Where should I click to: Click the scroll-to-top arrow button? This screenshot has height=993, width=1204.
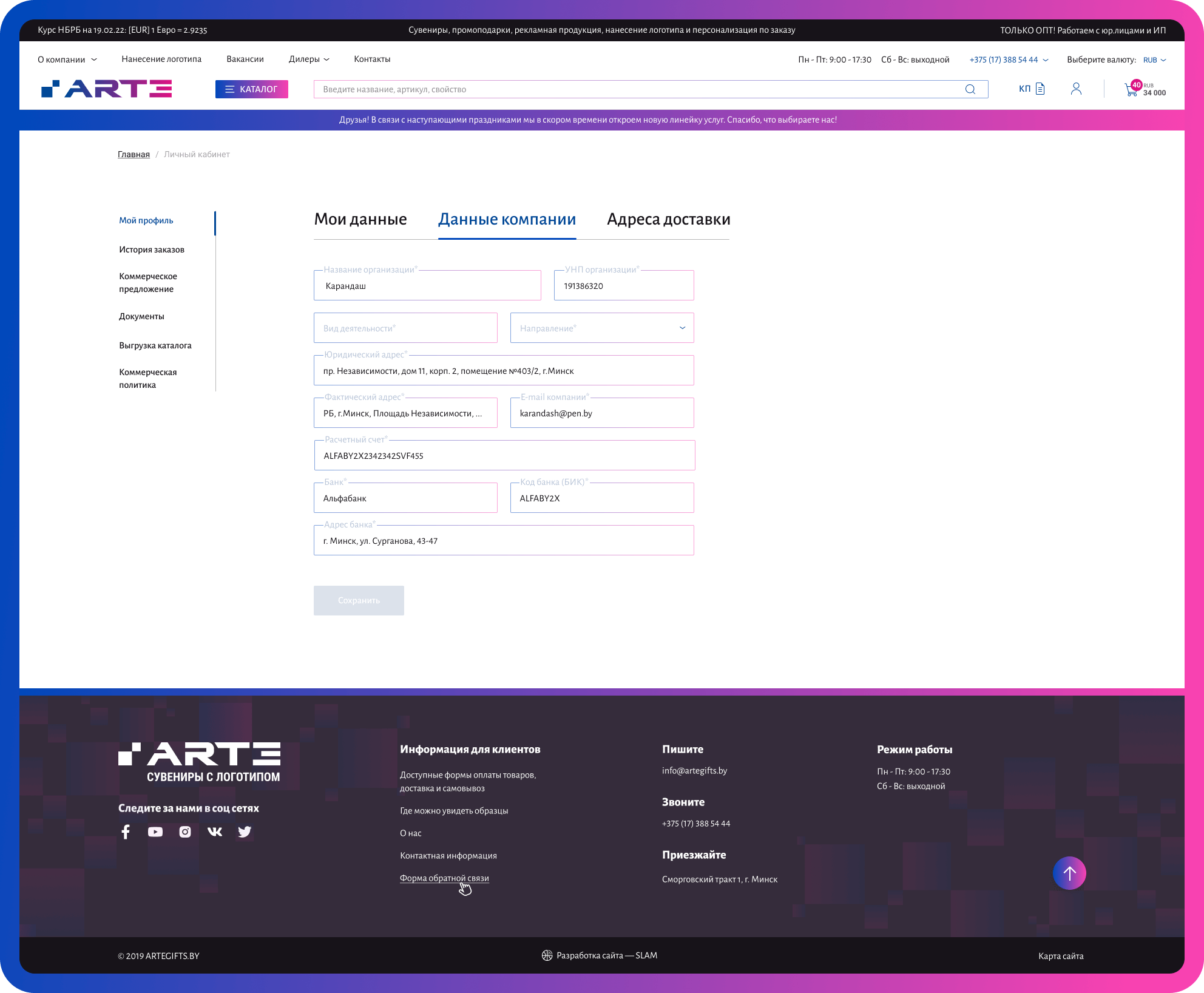click(1069, 873)
